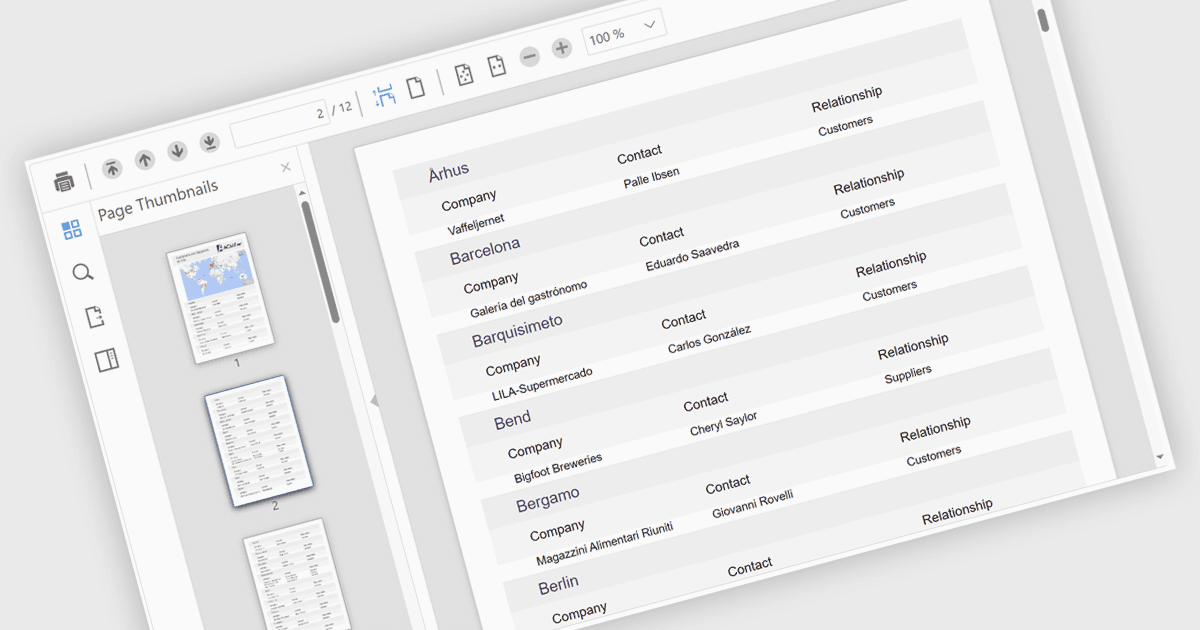Screen dimensions: 1200x630
Task: Click the thumbnails panel scrollbar
Action: click(x=321, y=262)
